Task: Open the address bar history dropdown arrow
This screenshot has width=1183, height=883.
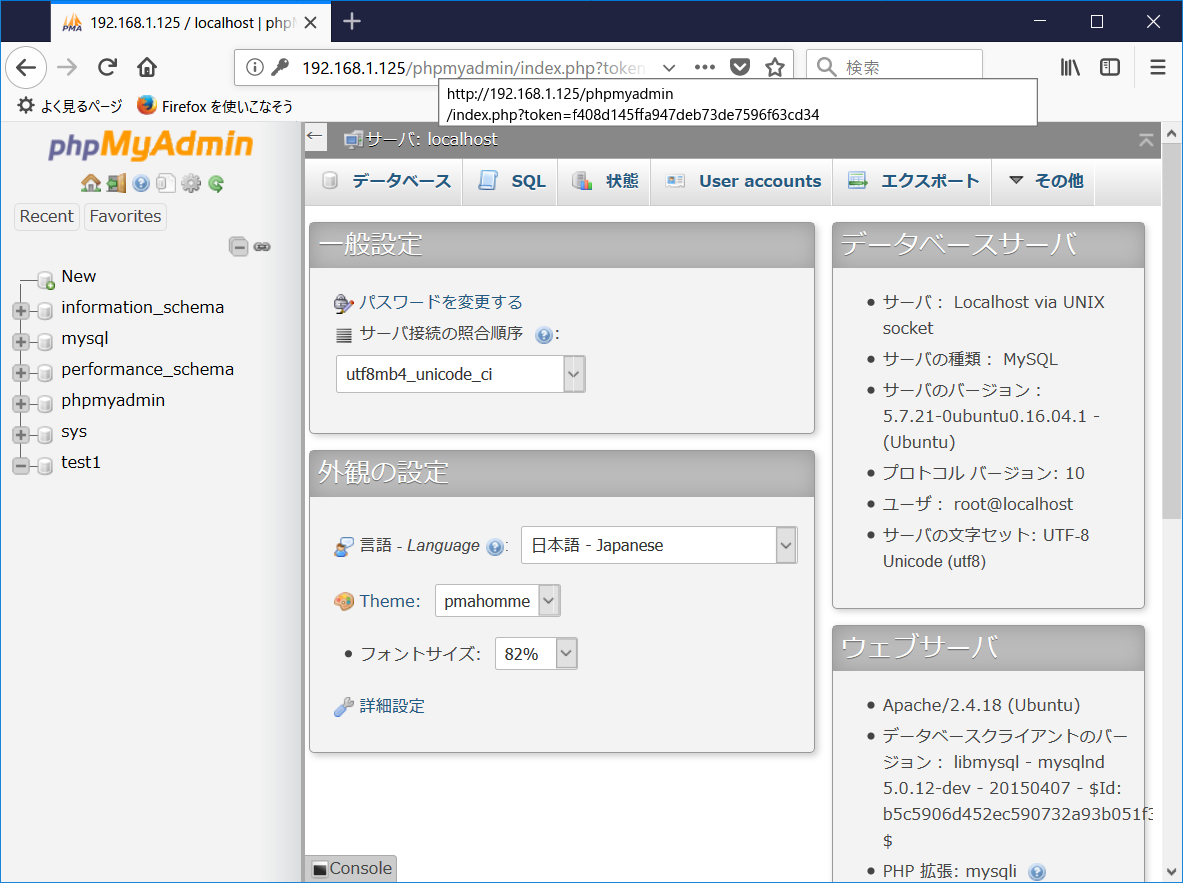Action: tap(668, 67)
